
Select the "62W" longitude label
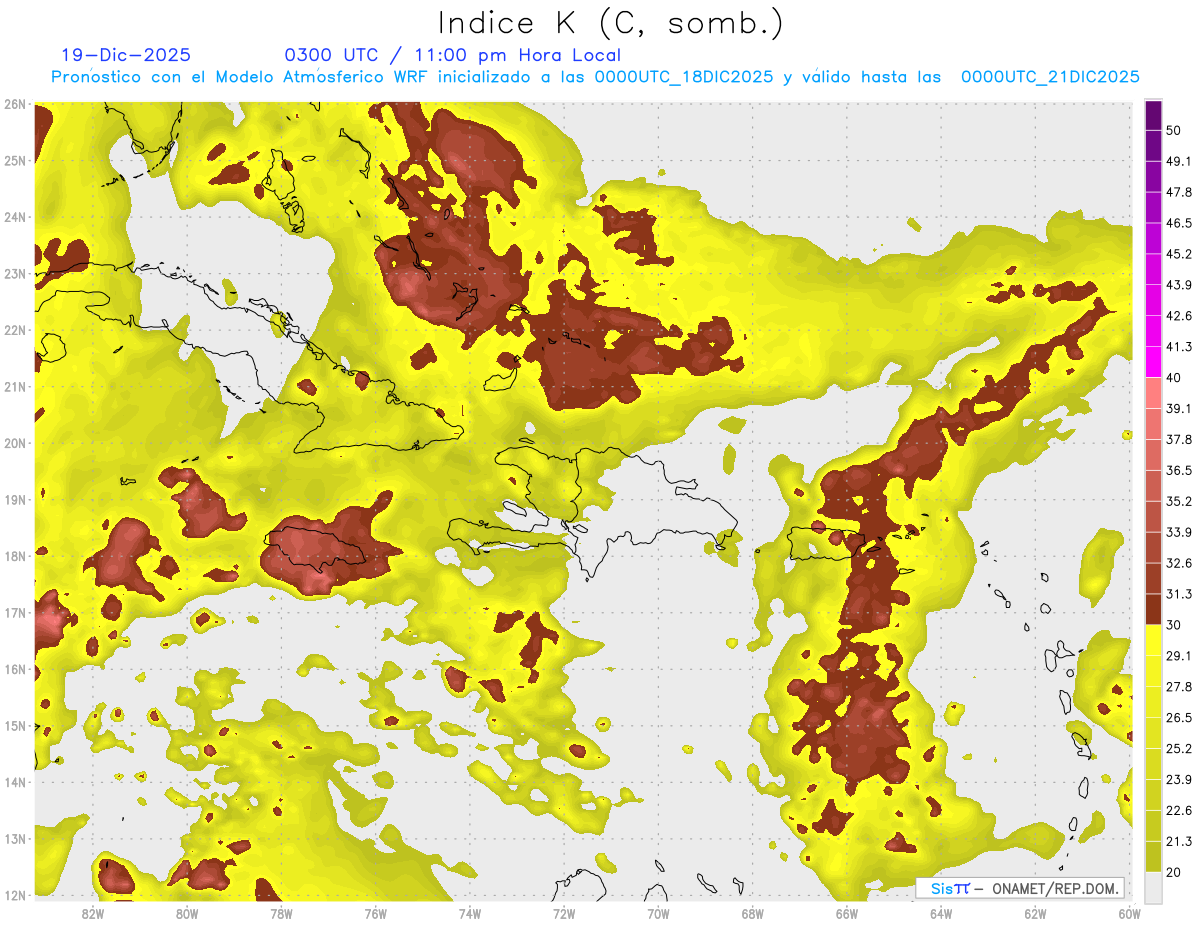click(1035, 914)
